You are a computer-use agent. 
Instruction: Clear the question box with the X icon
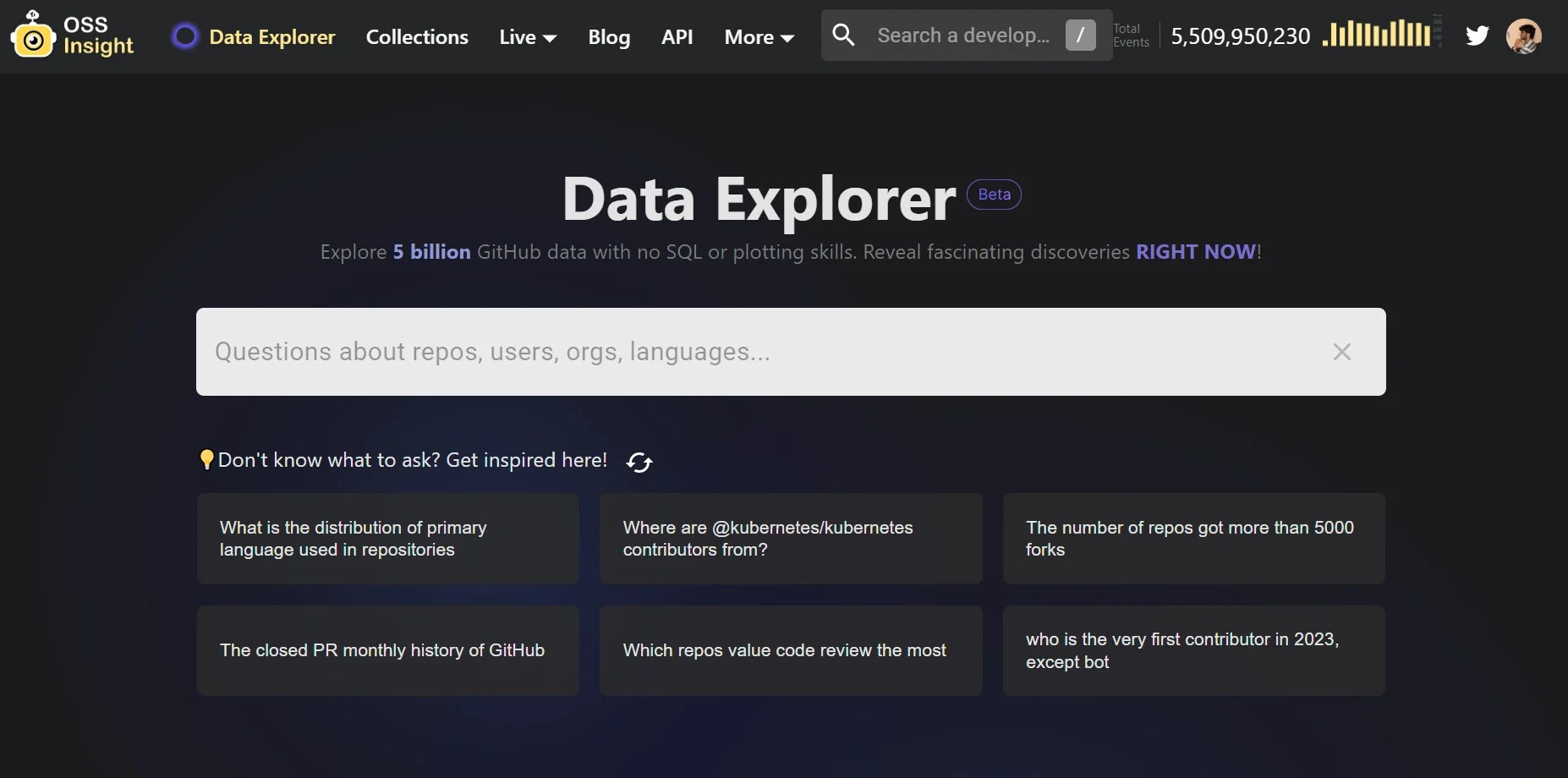click(1341, 352)
